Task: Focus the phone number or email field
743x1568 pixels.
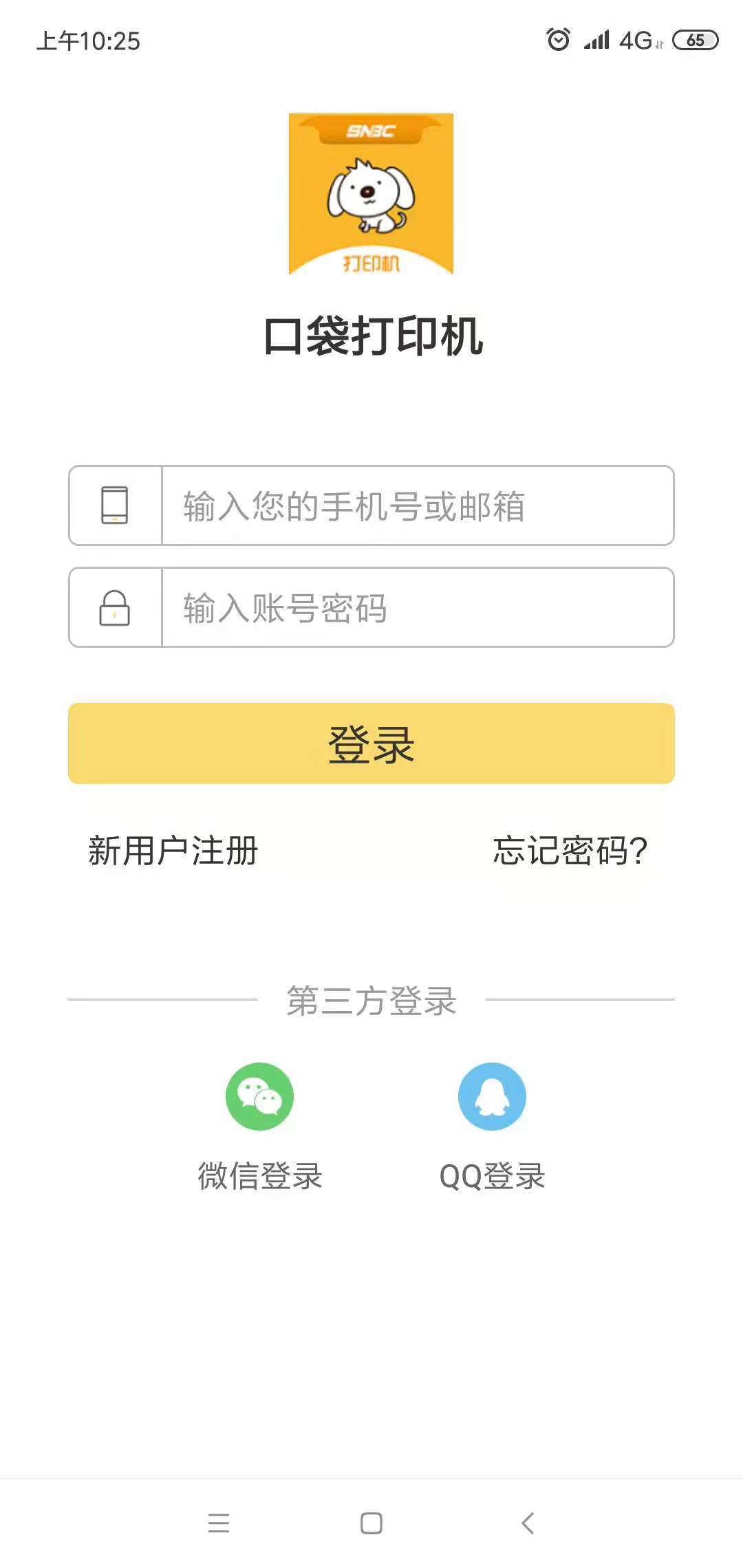Action: pos(417,506)
